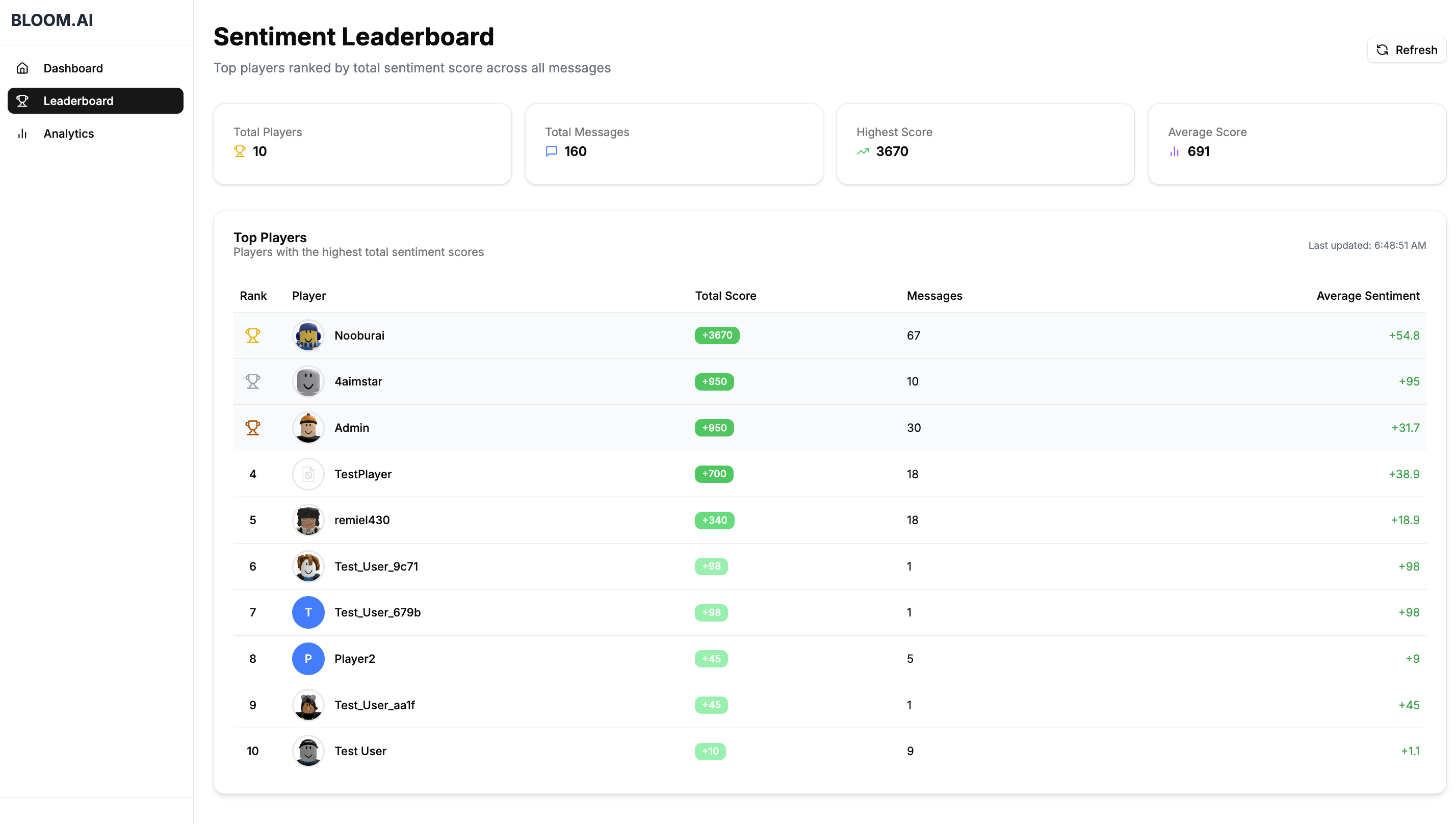Click the Average Sentiment column header

[x=1367, y=295]
